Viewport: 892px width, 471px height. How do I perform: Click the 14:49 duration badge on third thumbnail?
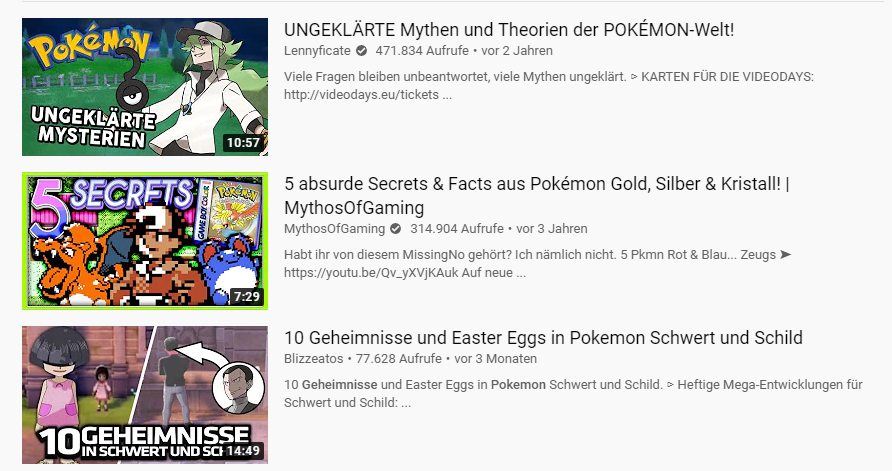[x=243, y=451]
